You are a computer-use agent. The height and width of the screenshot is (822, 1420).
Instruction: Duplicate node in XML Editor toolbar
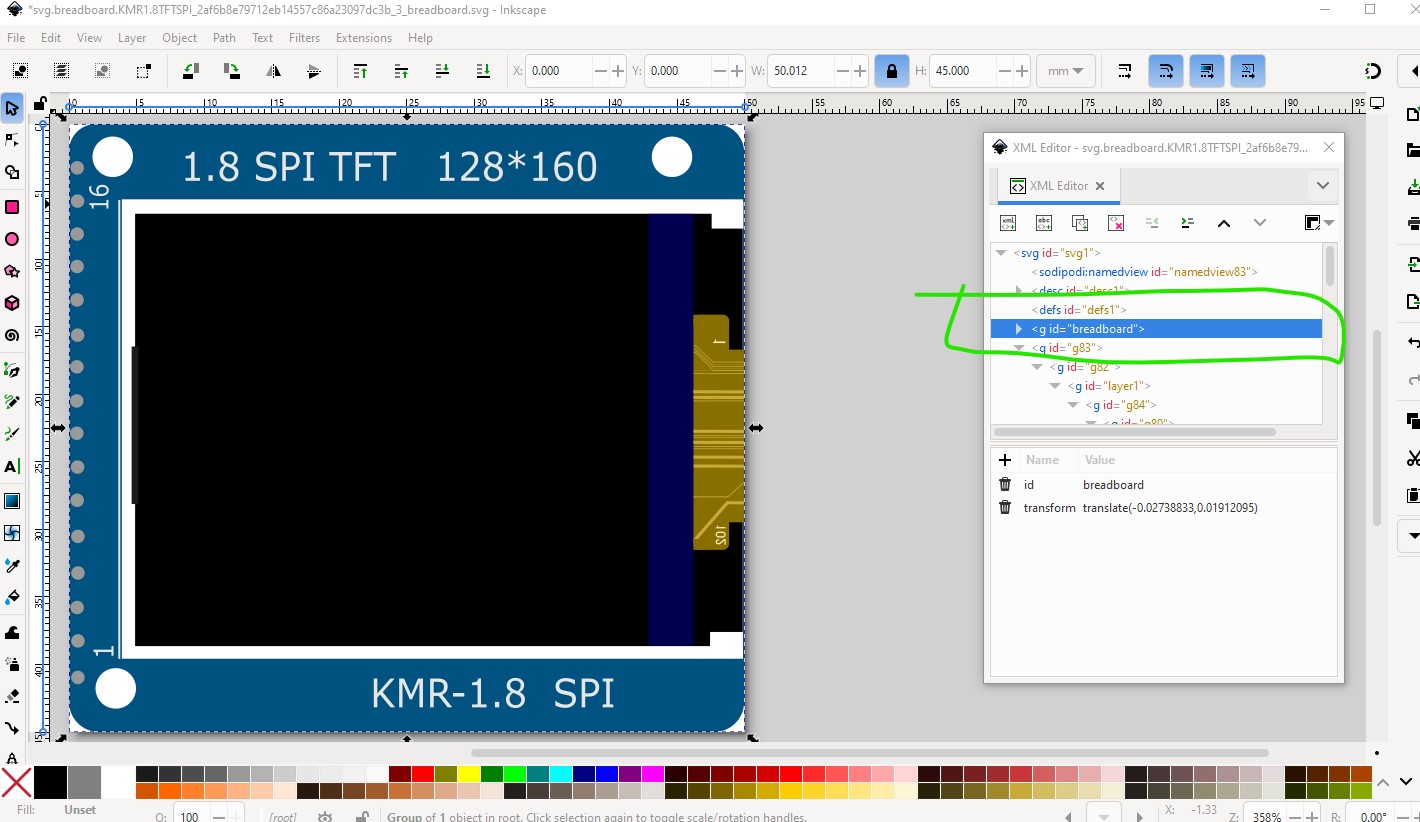click(x=1080, y=223)
